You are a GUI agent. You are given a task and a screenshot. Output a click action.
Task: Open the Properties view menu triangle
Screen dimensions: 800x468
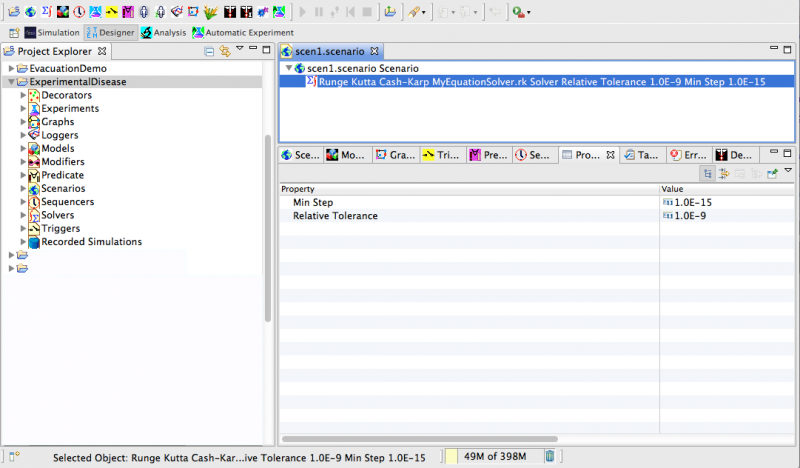pos(788,170)
